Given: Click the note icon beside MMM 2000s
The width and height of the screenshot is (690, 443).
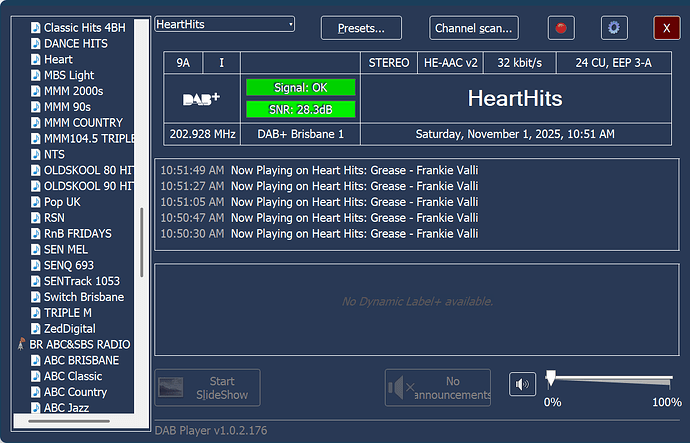Looking at the screenshot, I should click(35, 91).
